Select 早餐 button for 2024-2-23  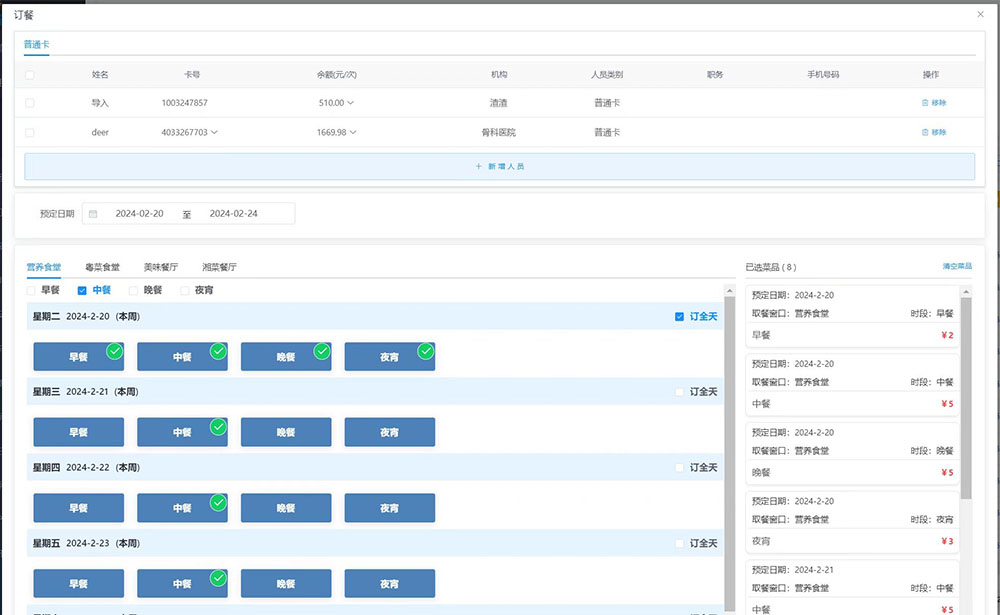tap(78, 584)
